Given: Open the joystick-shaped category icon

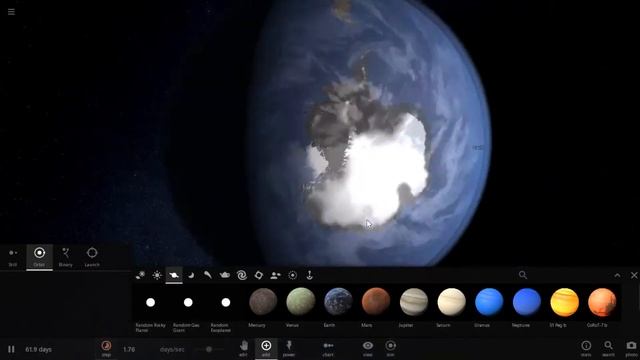Looking at the screenshot, I should tap(309, 275).
